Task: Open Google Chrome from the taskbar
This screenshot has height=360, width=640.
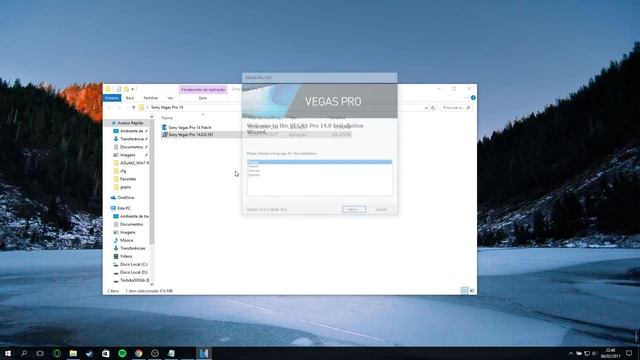Action: pyautogui.click(x=138, y=353)
